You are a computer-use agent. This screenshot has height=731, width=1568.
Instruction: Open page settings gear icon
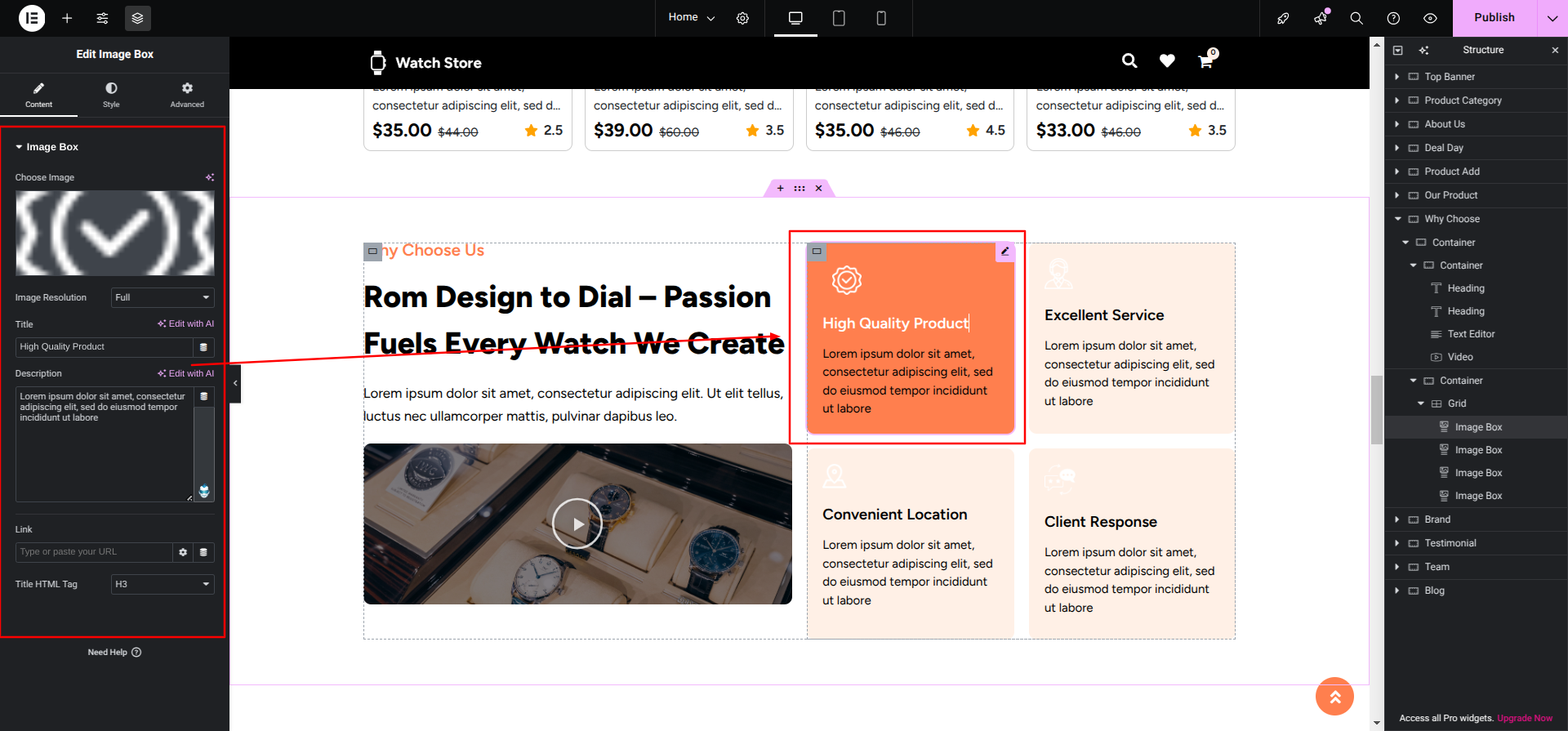pos(742,18)
